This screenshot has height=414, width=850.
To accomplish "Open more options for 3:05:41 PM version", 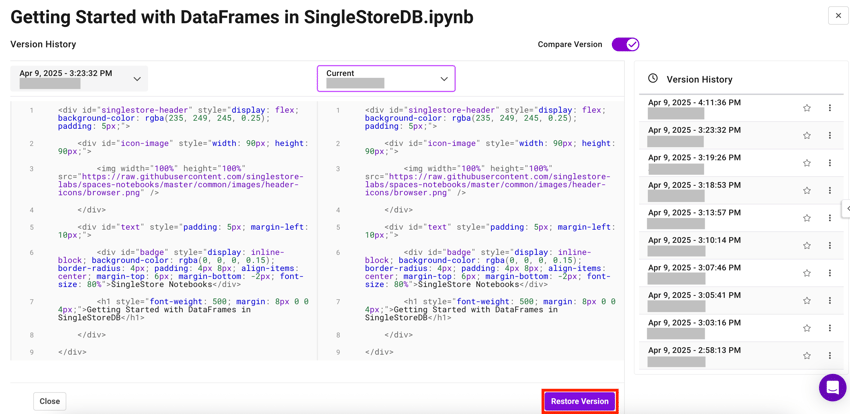I will point(829,300).
